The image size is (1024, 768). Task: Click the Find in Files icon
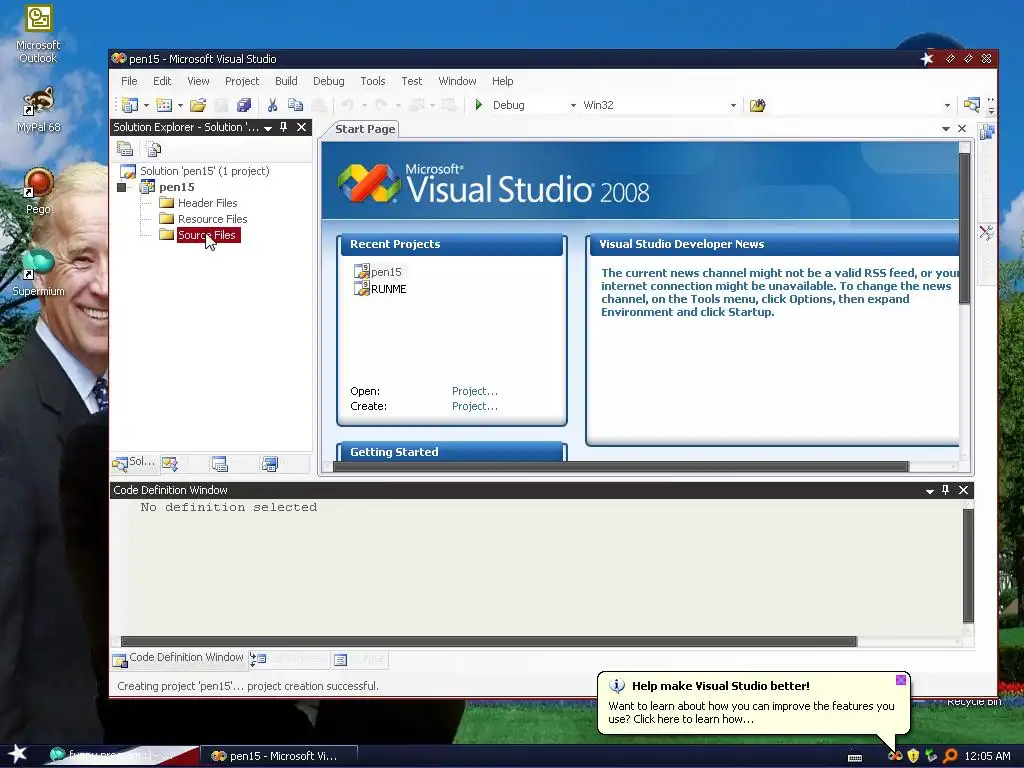(757, 105)
